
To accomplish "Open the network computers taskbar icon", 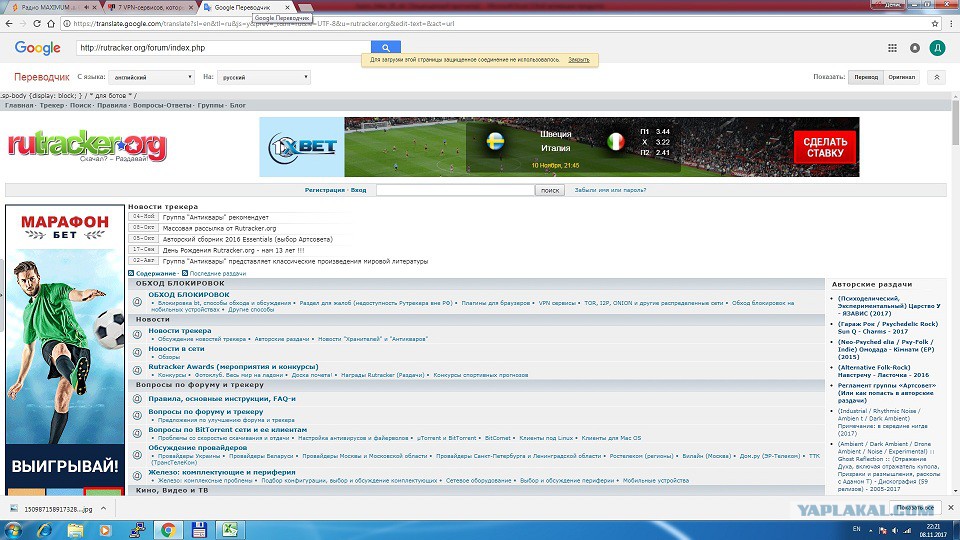I will click(x=137, y=530).
